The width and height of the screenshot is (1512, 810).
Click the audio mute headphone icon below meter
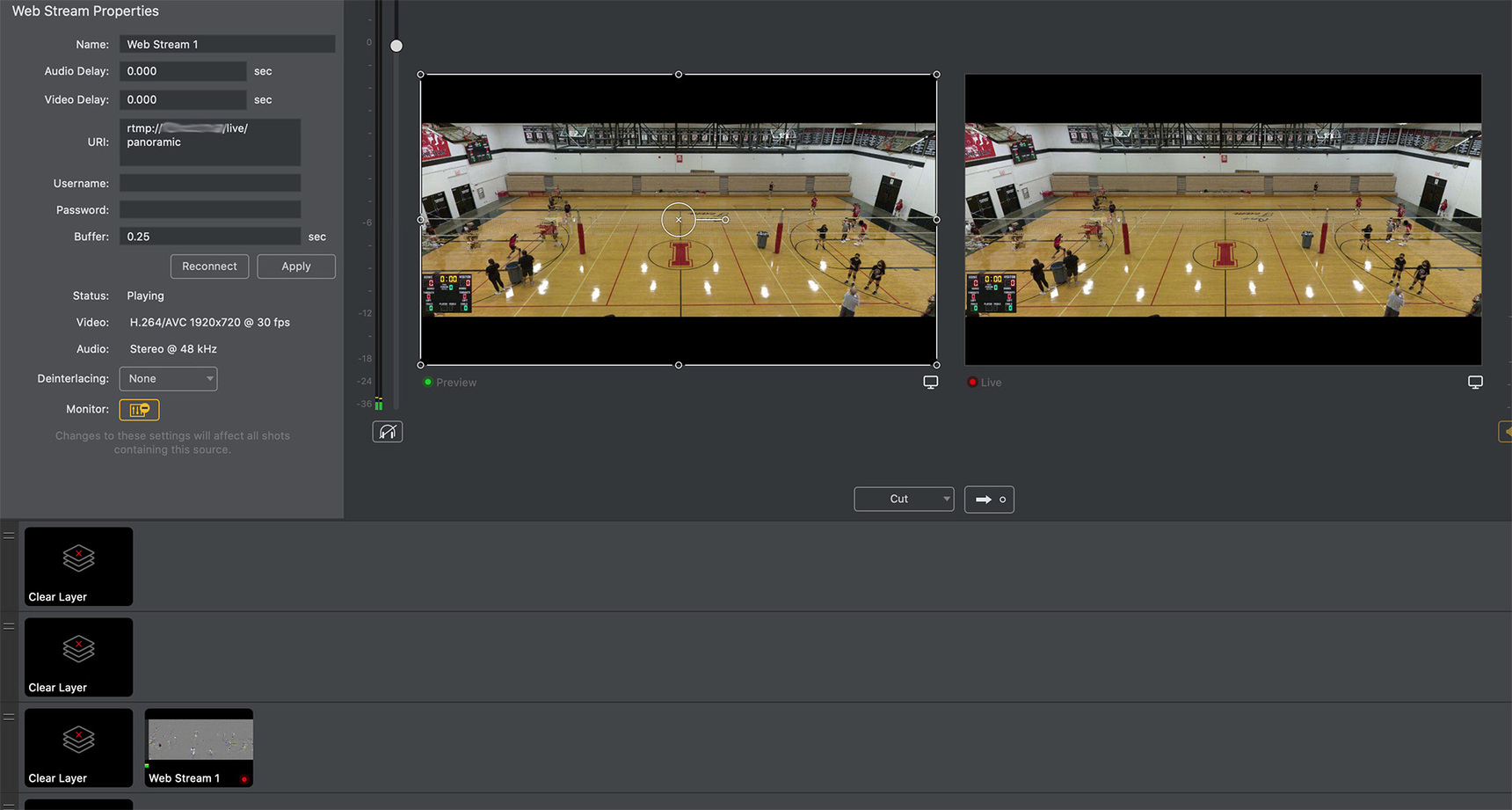point(388,432)
